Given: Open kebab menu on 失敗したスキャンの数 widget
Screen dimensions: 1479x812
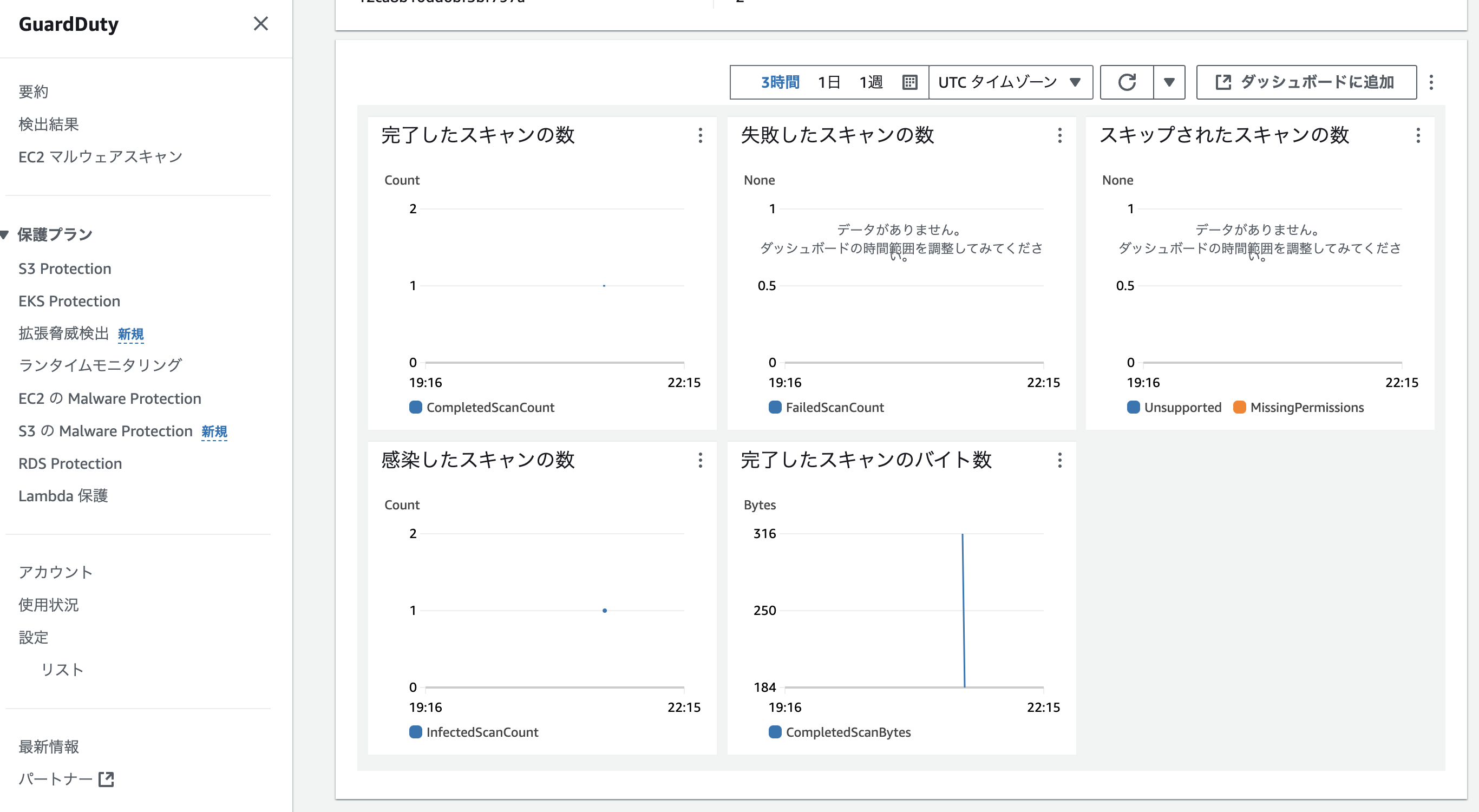Looking at the screenshot, I should click(1059, 135).
